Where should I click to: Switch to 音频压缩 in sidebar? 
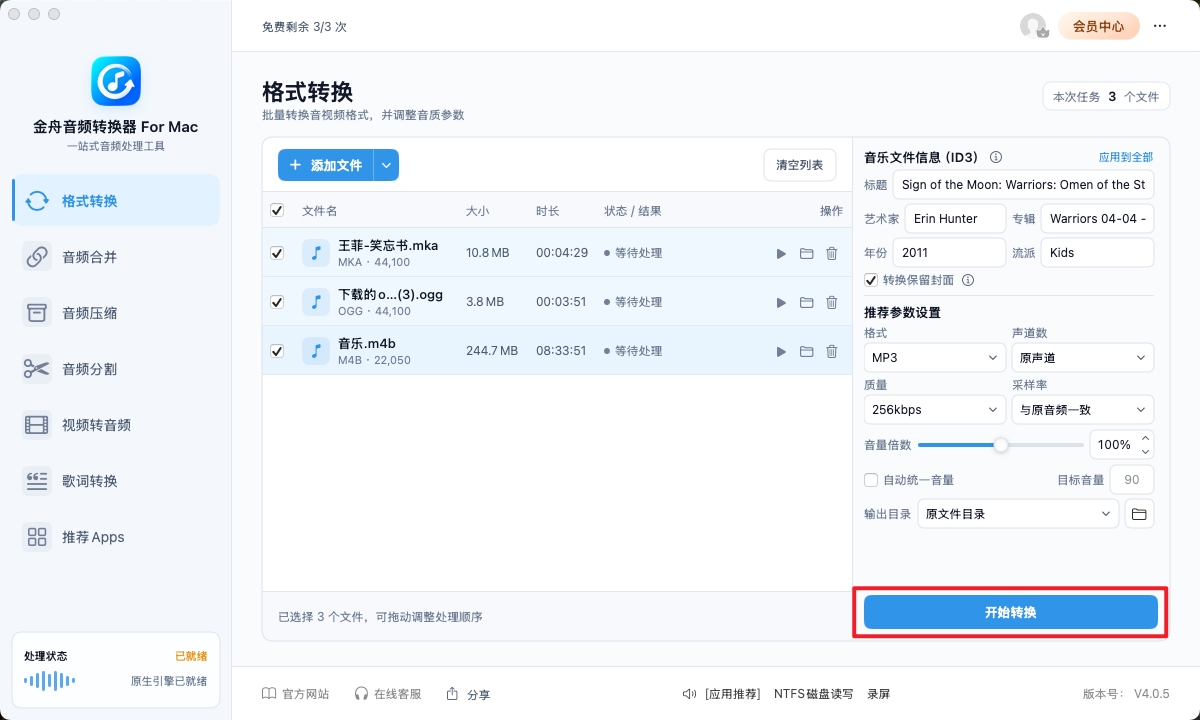(x=116, y=313)
